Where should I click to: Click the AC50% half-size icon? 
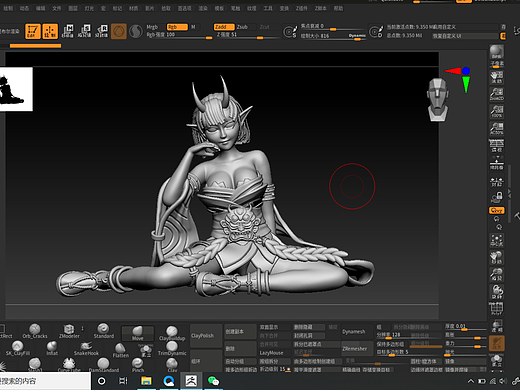496,129
